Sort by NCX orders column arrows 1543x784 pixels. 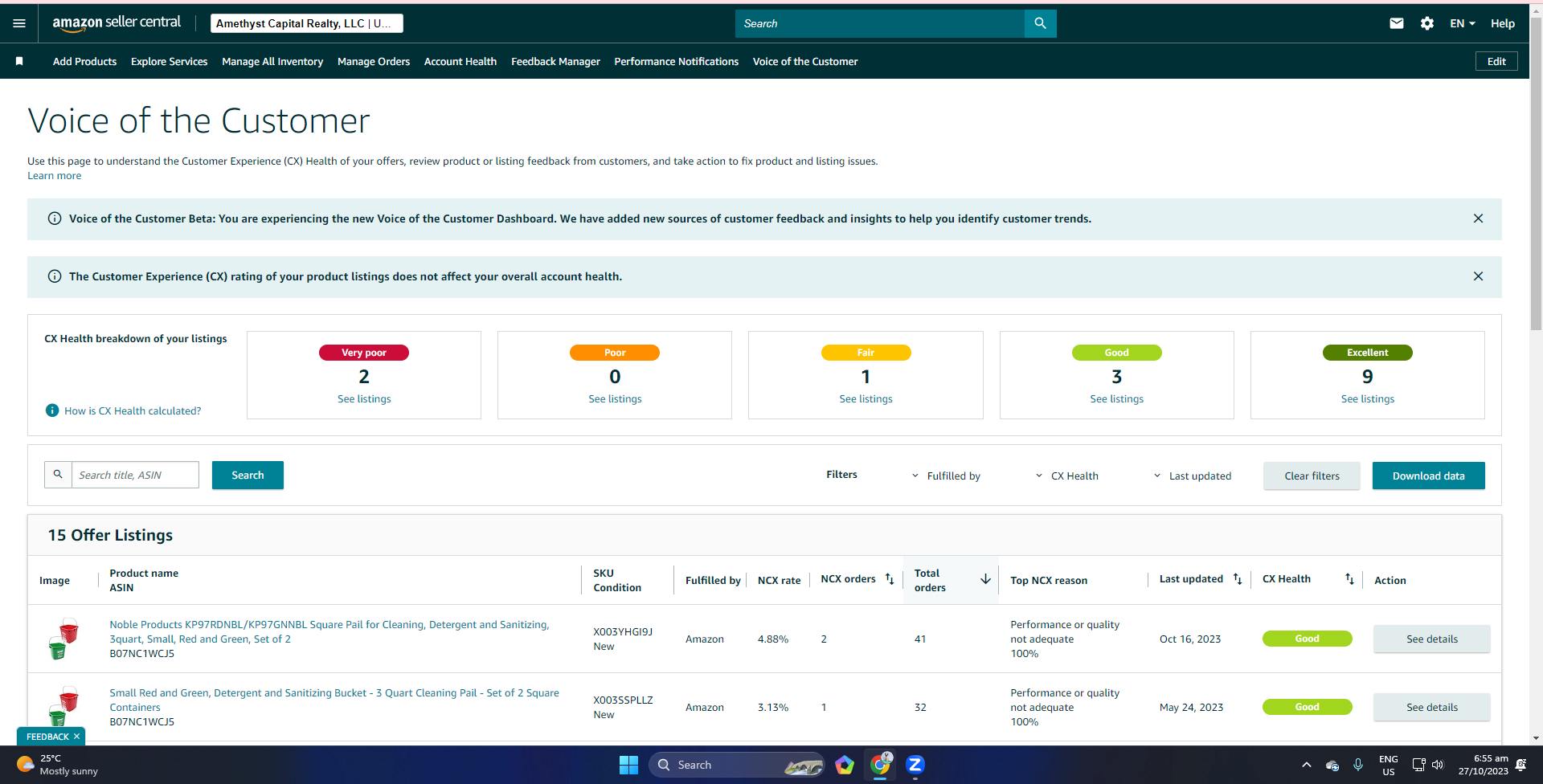point(890,579)
